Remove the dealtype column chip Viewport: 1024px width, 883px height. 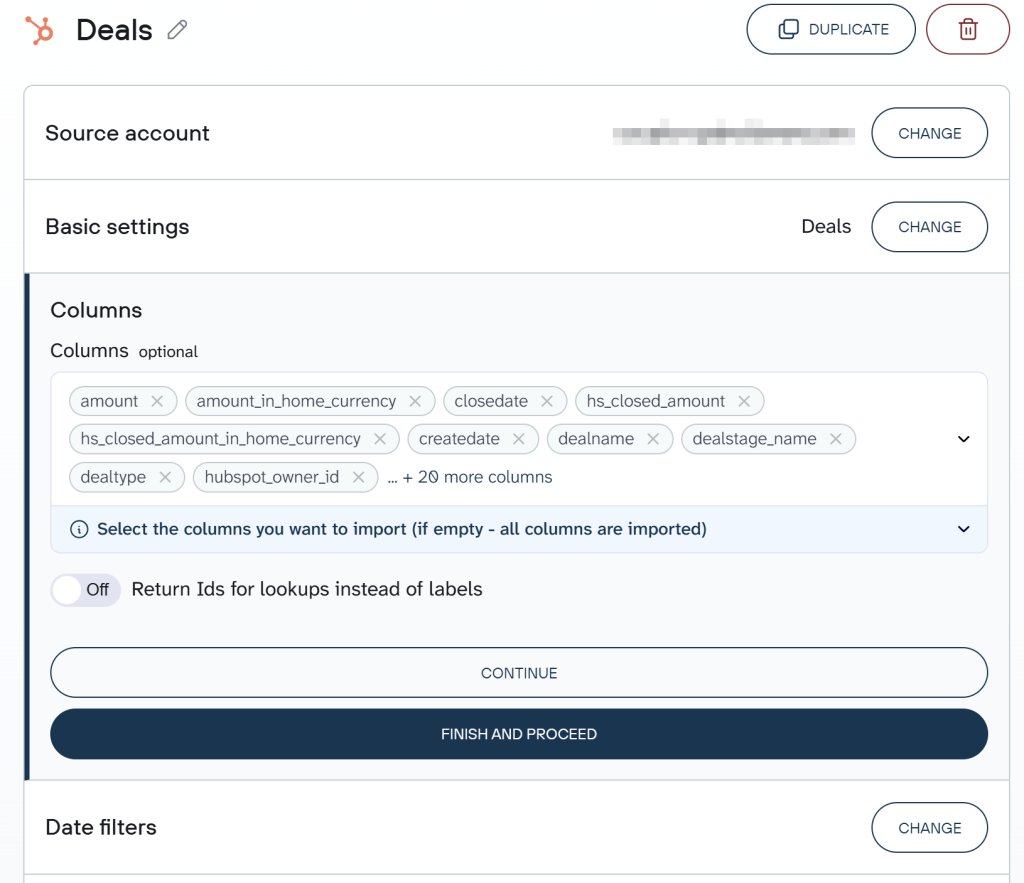tap(166, 477)
